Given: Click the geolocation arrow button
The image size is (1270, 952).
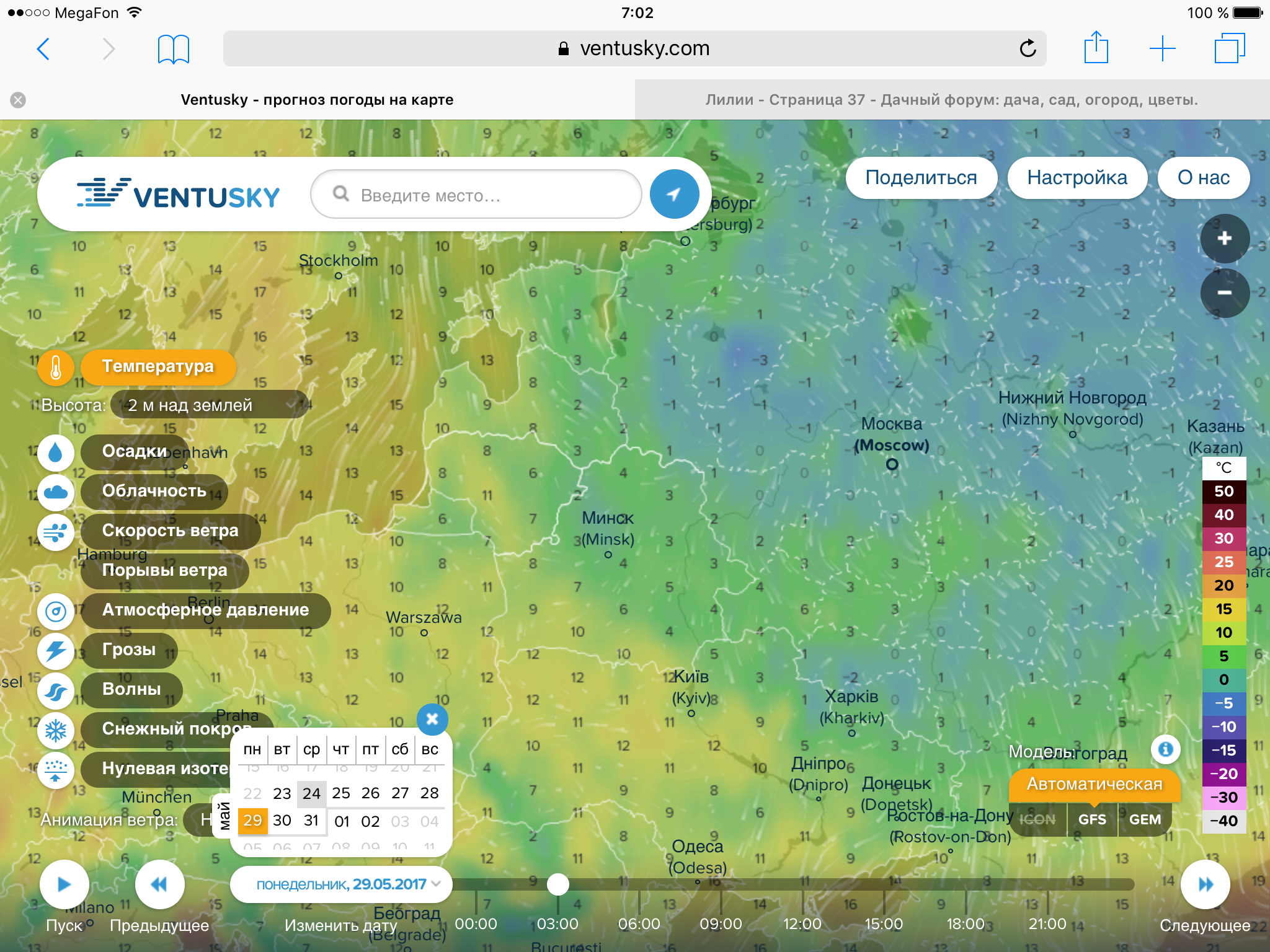Looking at the screenshot, I should [x=674, y=195].
